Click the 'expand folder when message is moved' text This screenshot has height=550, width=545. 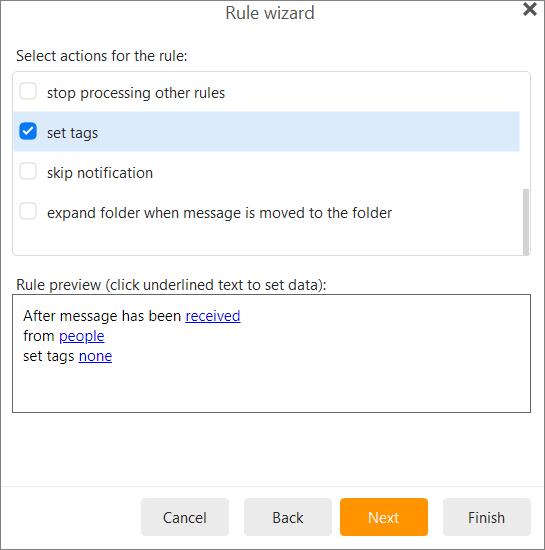(219, 213)
